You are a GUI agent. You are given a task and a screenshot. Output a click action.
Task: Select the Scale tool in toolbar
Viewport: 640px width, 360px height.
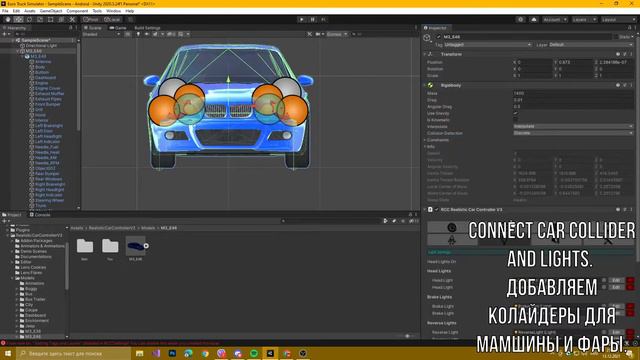click(x=40, y=19)
